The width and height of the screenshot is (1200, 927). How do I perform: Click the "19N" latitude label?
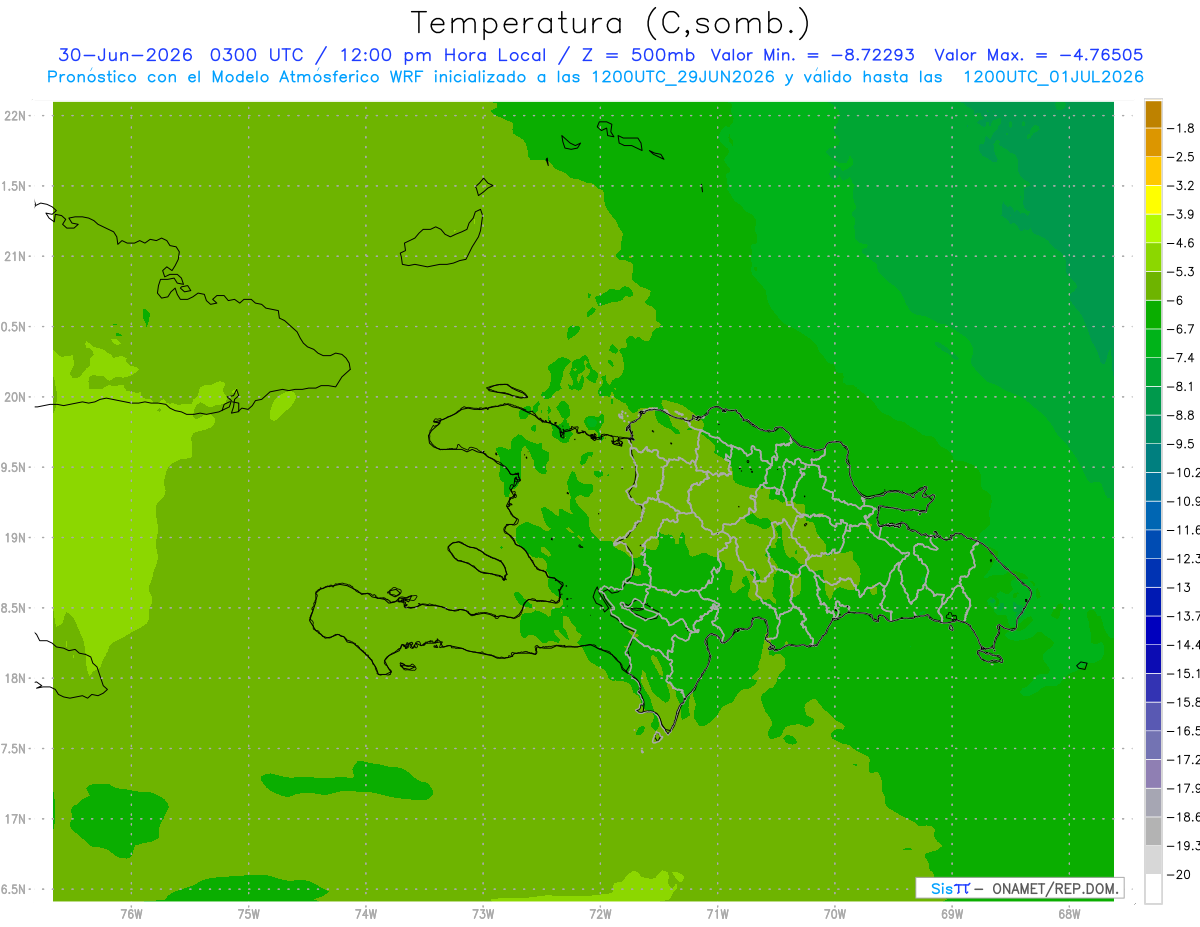point(15,538)
